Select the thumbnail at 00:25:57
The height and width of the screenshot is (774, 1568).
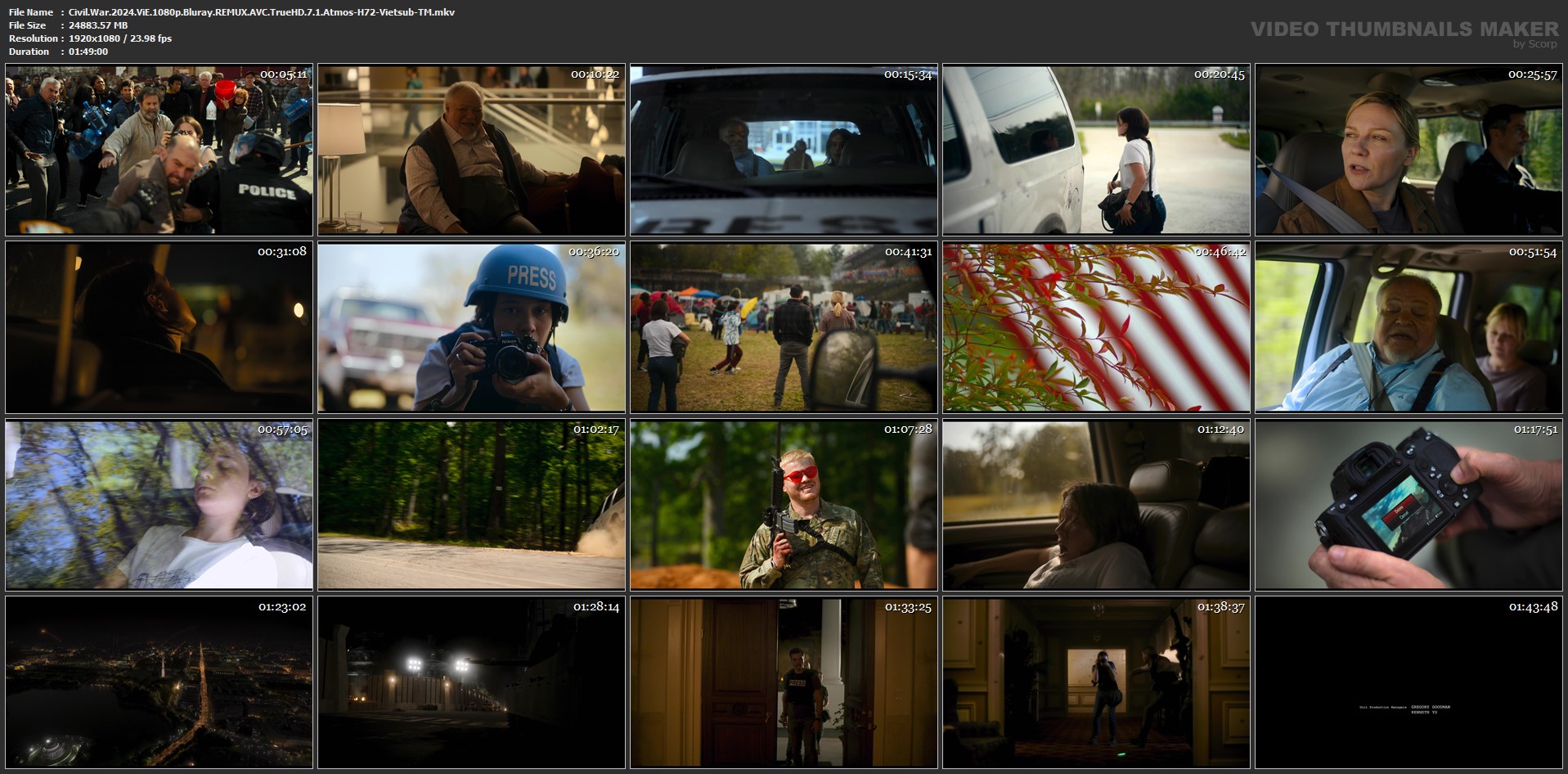[1409, 151]
